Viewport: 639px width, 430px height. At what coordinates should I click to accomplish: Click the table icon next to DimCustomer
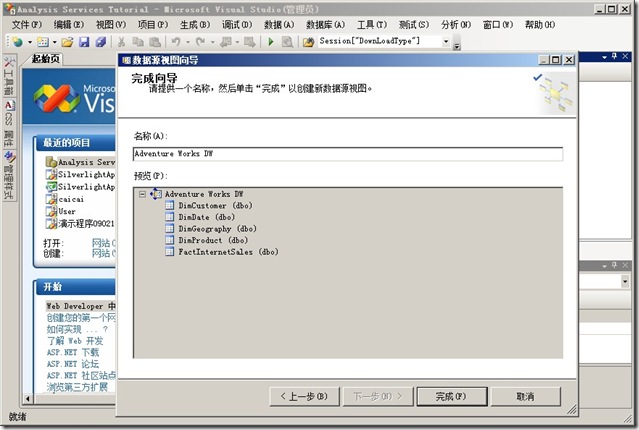coord(170,205)
